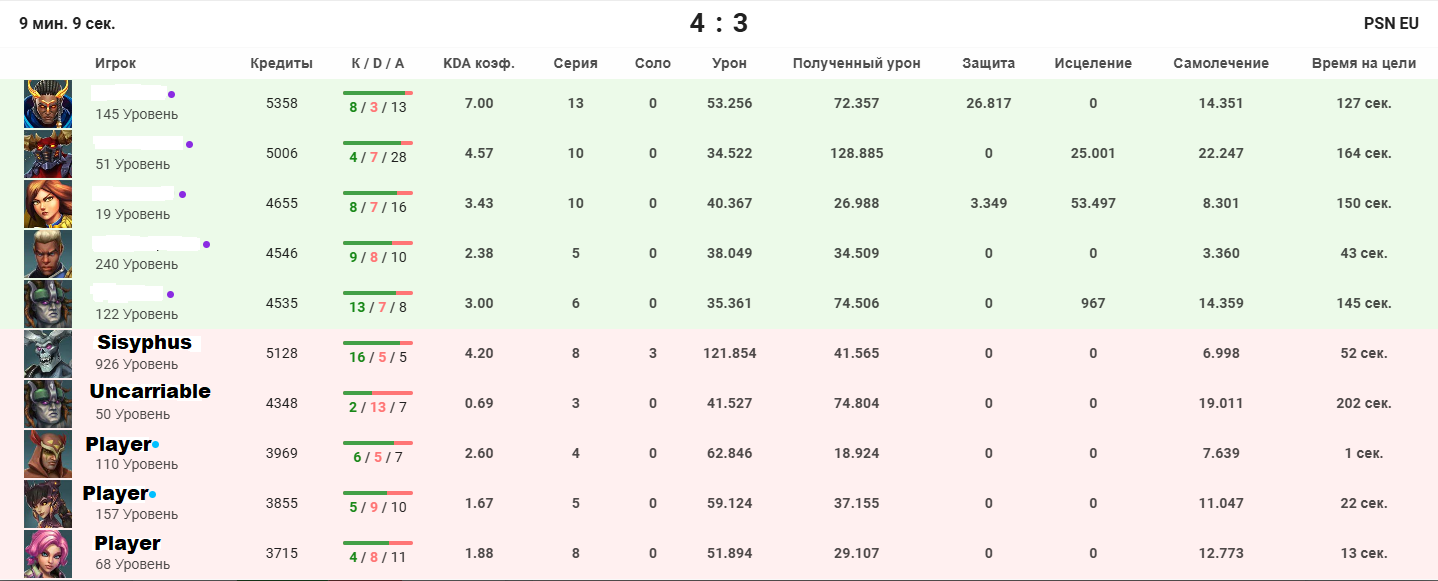Open the champion icon for the level 122 player

coord(48,304)
